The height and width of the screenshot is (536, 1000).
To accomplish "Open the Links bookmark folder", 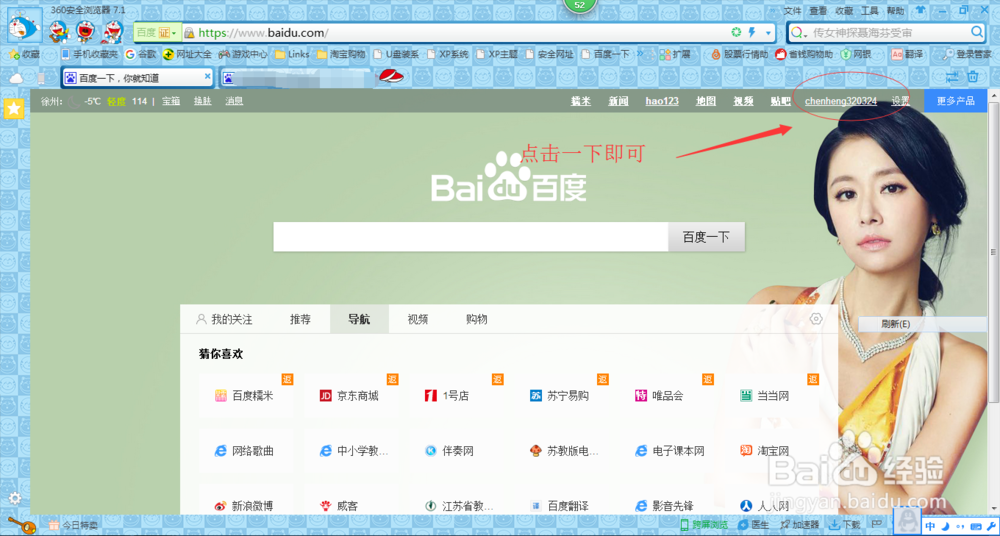I will click(292, 55).
